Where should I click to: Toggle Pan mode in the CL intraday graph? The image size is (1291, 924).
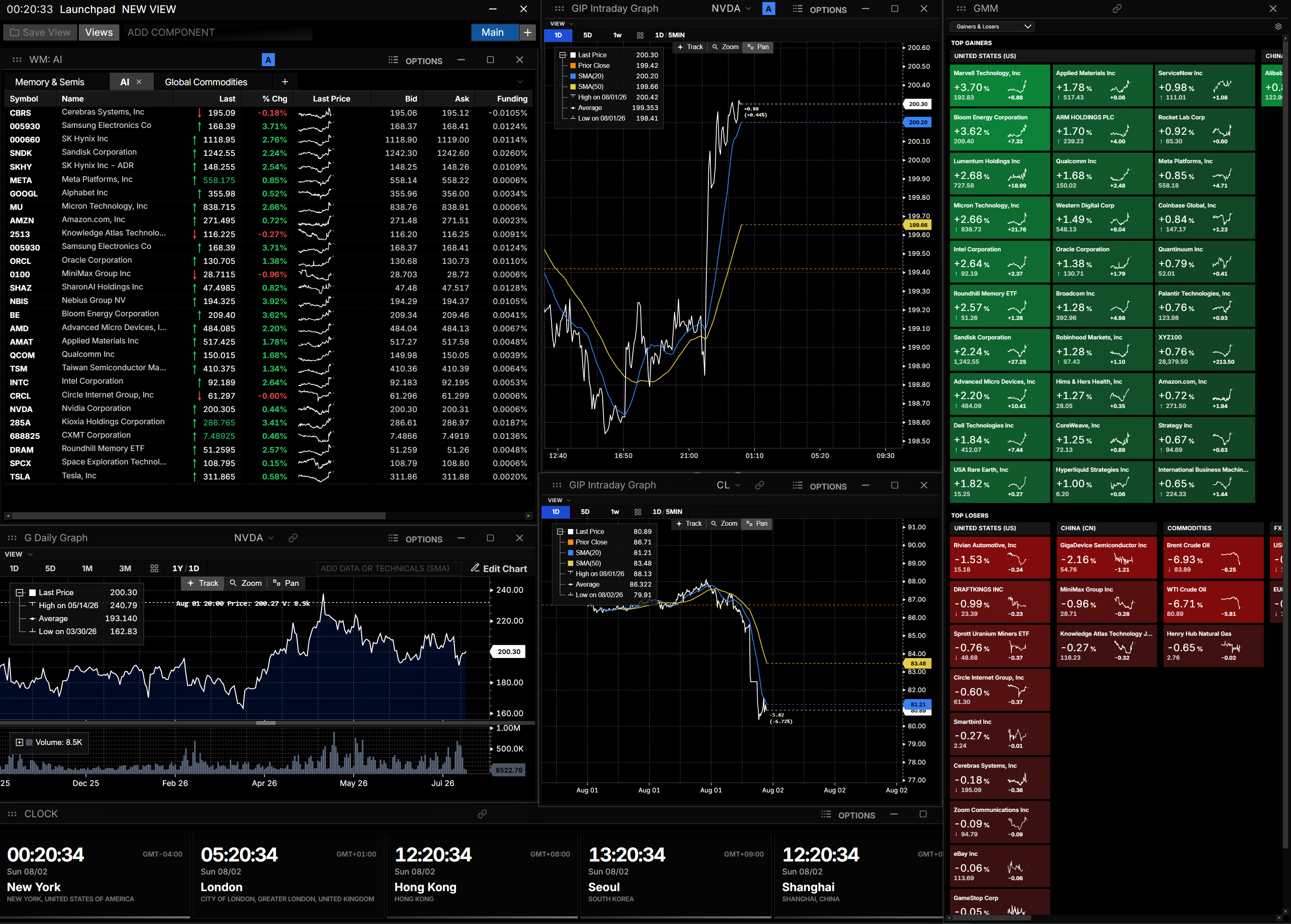[x=757, y=523]
